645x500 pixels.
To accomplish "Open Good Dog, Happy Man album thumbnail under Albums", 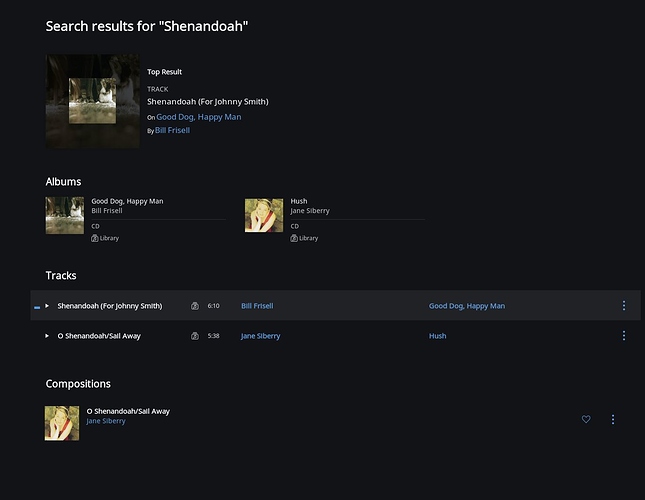I will (x=65, y=215).
